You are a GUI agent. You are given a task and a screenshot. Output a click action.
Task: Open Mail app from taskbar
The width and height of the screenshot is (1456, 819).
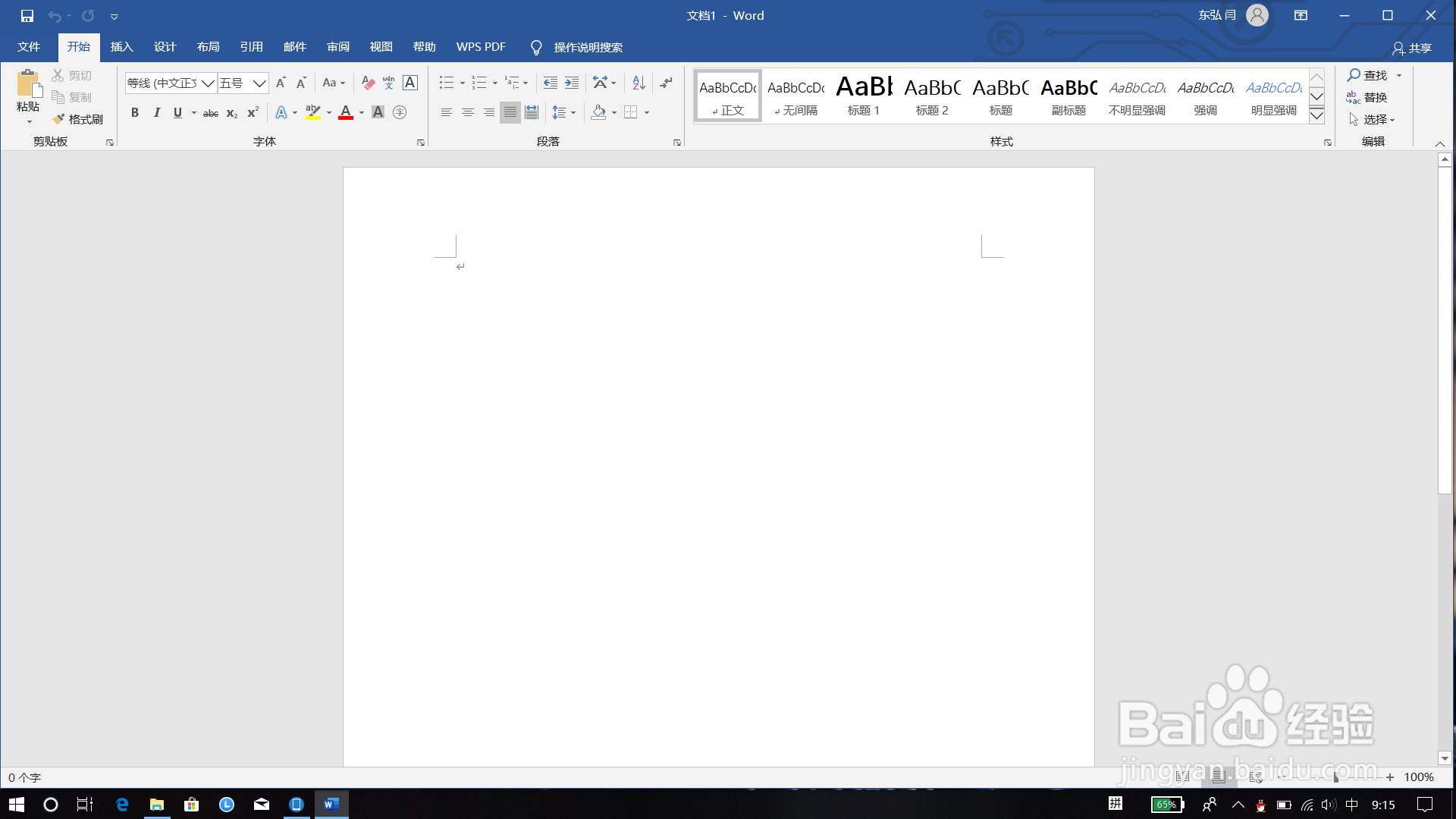[262, 805]
